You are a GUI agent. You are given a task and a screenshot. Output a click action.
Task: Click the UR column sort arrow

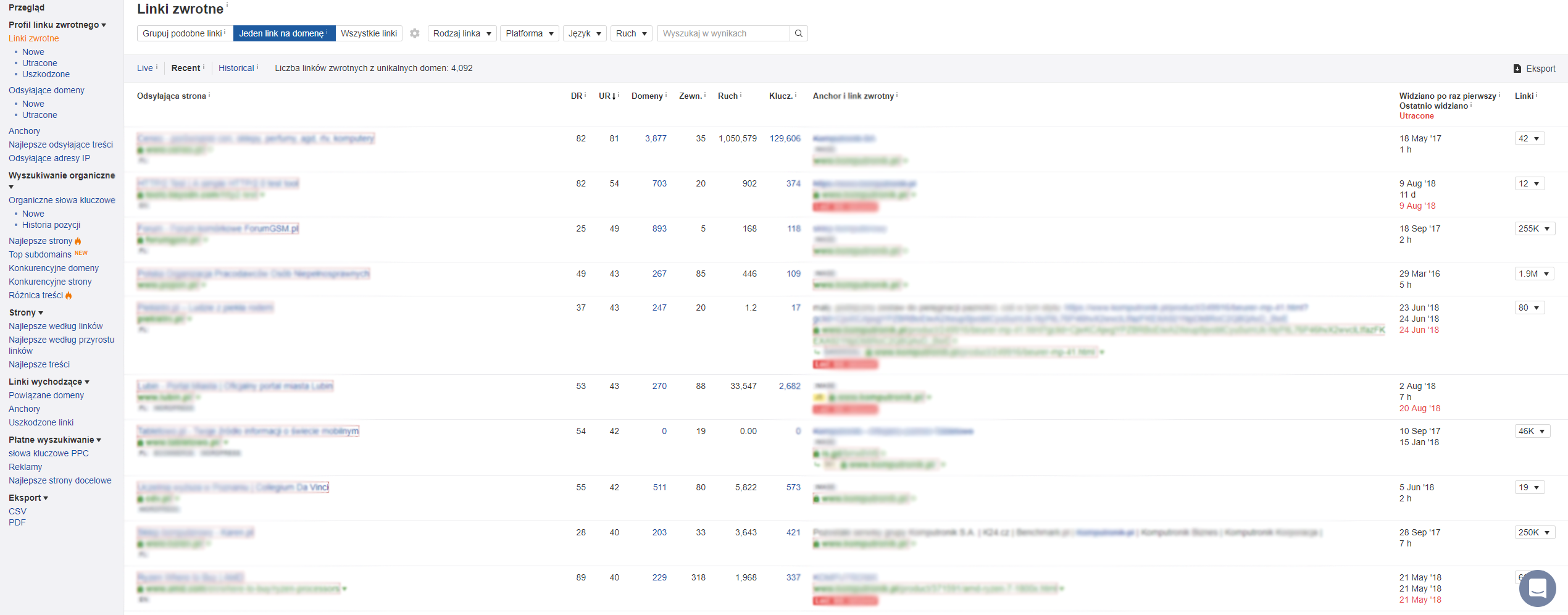(x=612, y=96)
